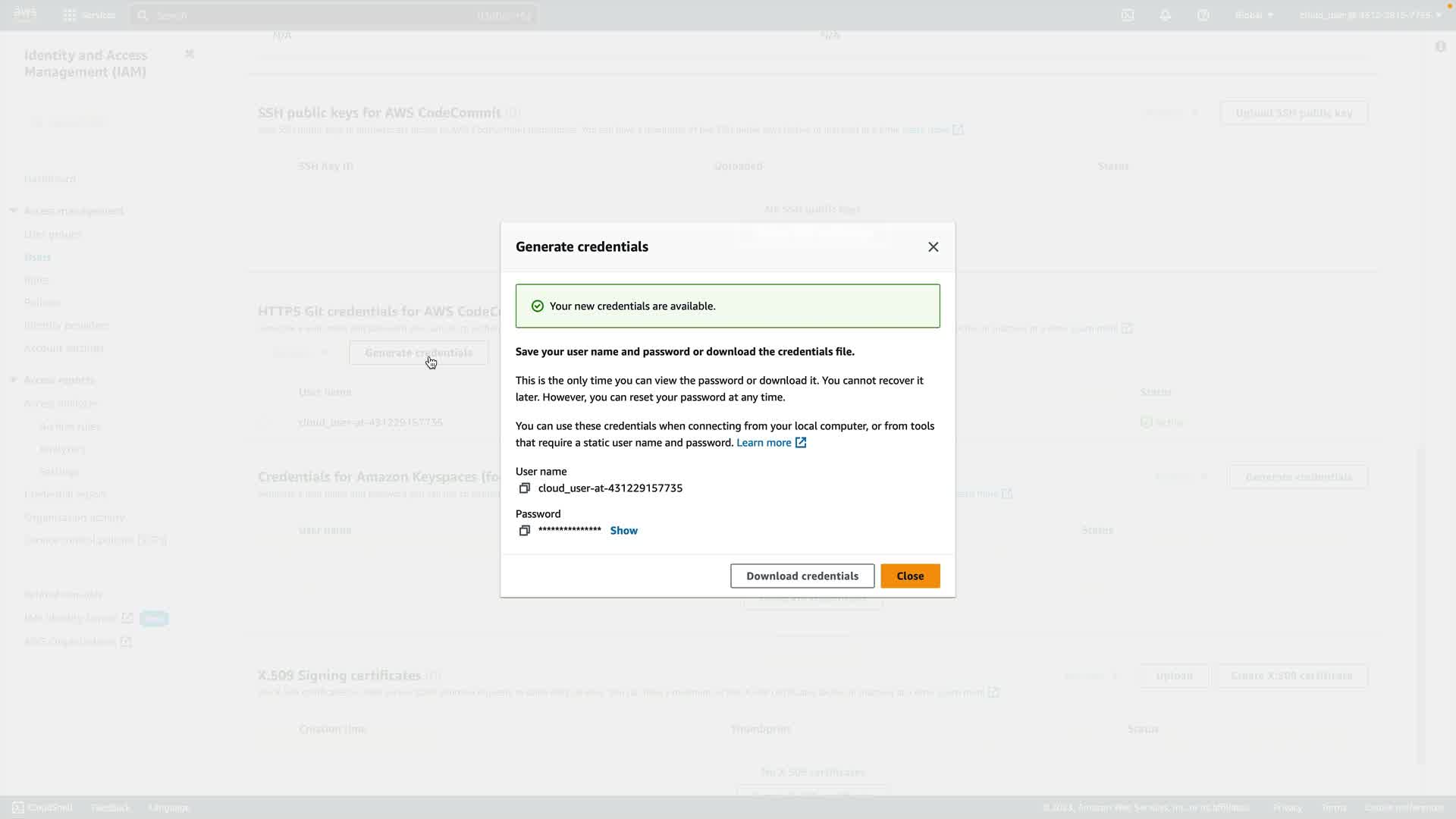The image size is (1456, 819).
Task: Open the Services grid menu
Action: tap(70, 15)
